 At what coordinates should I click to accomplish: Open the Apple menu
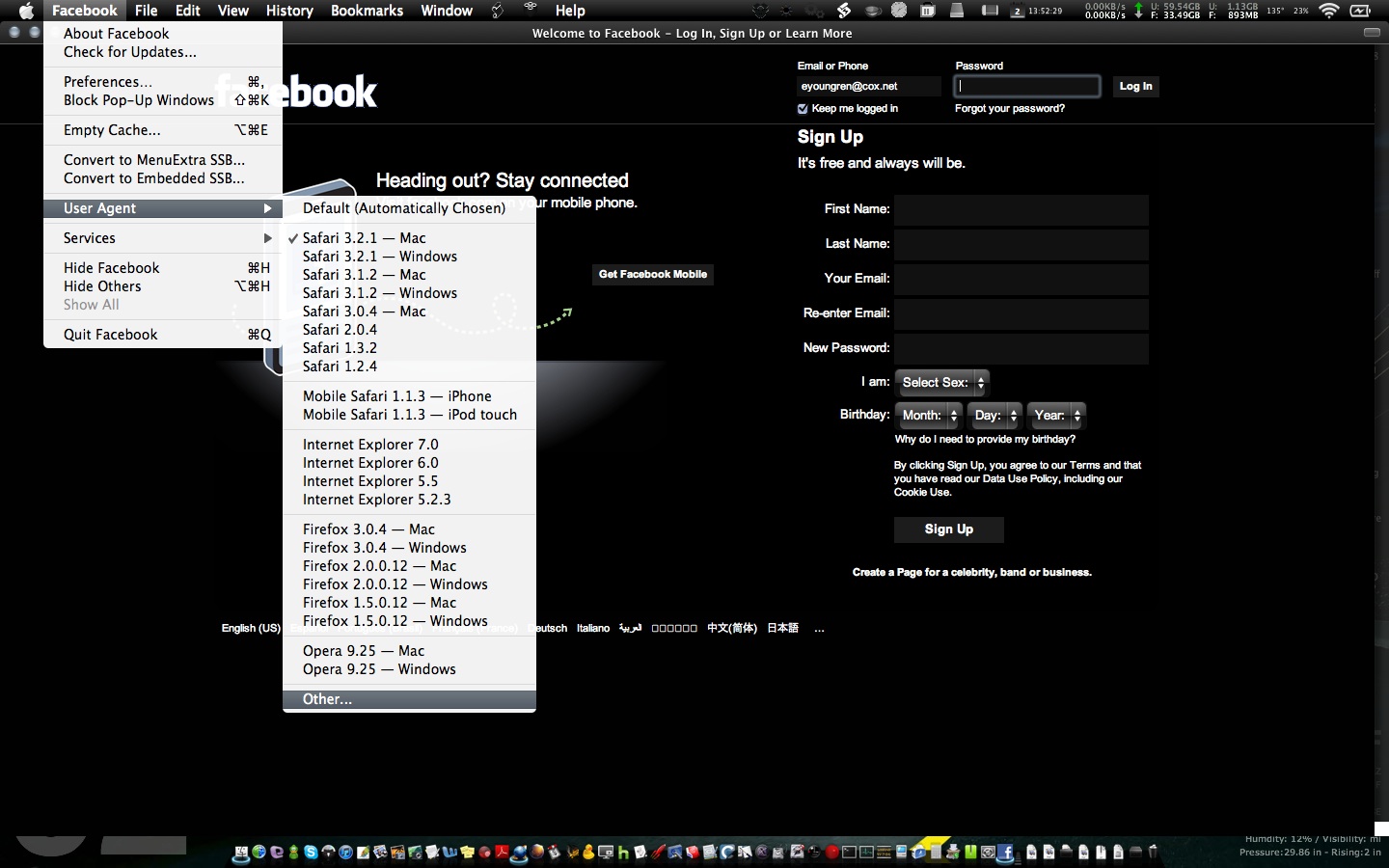[x=26, y=11]
